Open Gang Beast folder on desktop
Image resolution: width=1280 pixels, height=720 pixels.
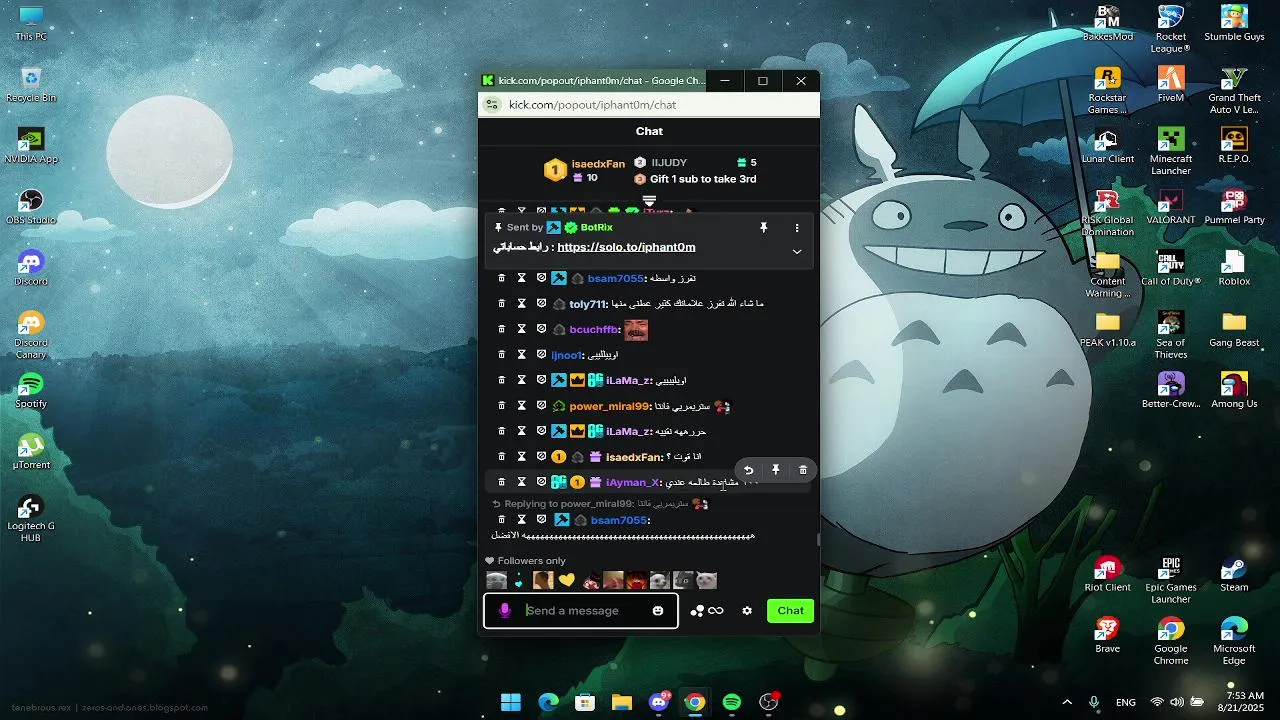[1234, 329]
